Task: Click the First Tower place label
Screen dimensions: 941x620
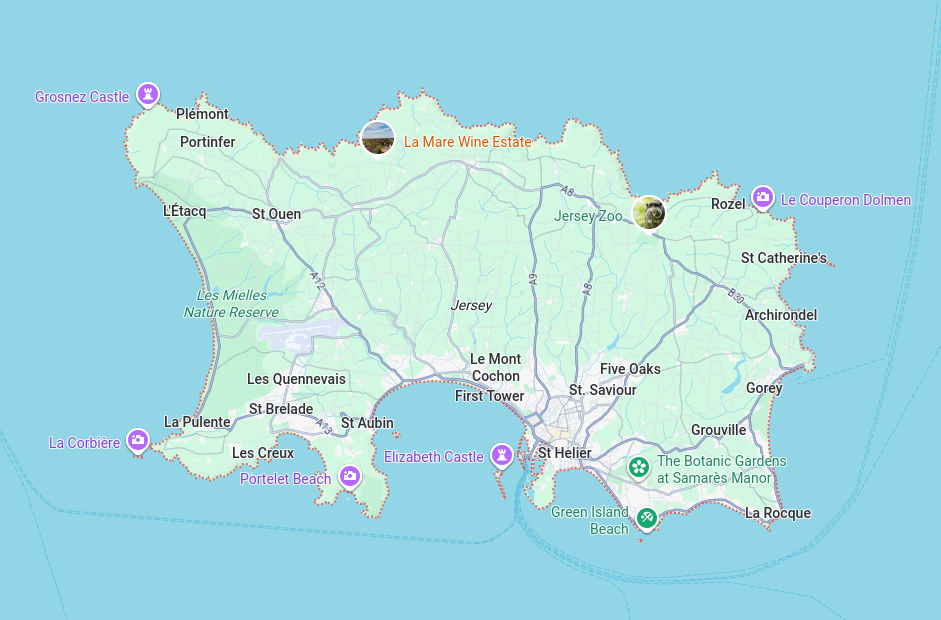Action: [489, 396]
